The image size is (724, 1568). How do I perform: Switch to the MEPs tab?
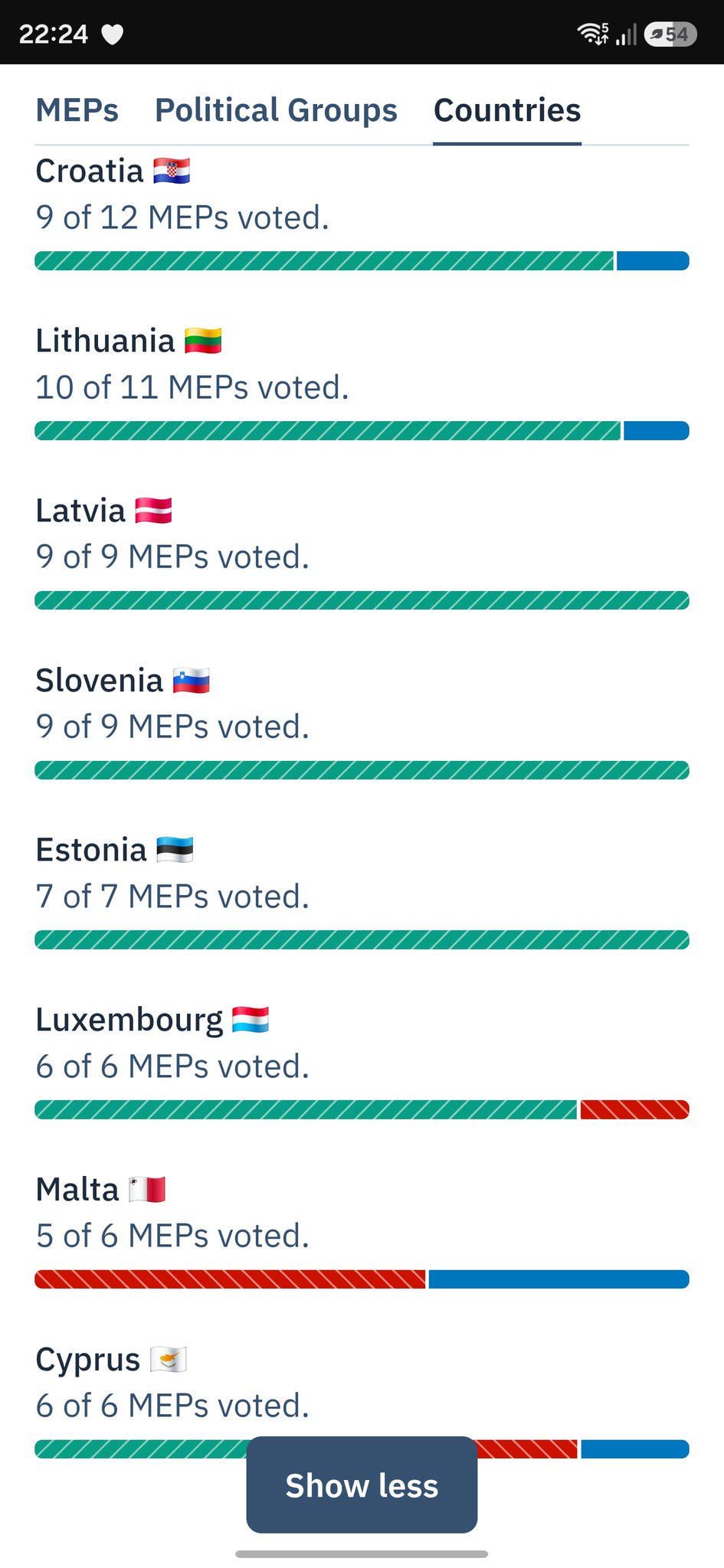[x=77, y=110]
